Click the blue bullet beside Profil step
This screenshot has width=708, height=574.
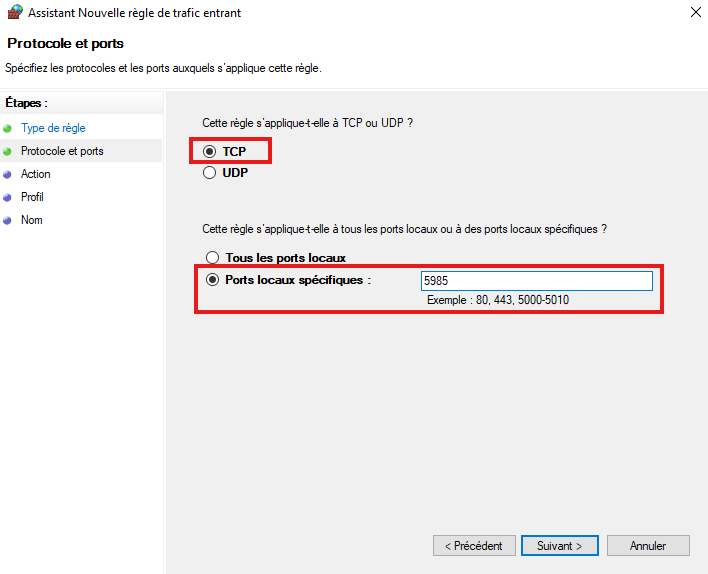coord(8,197)
